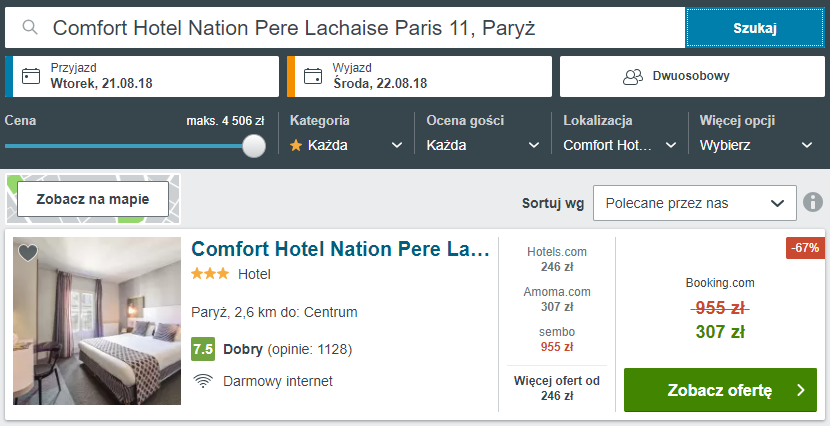
Task: Open the Polecane przez nas sort dropdown
Action: click(694, 203)
